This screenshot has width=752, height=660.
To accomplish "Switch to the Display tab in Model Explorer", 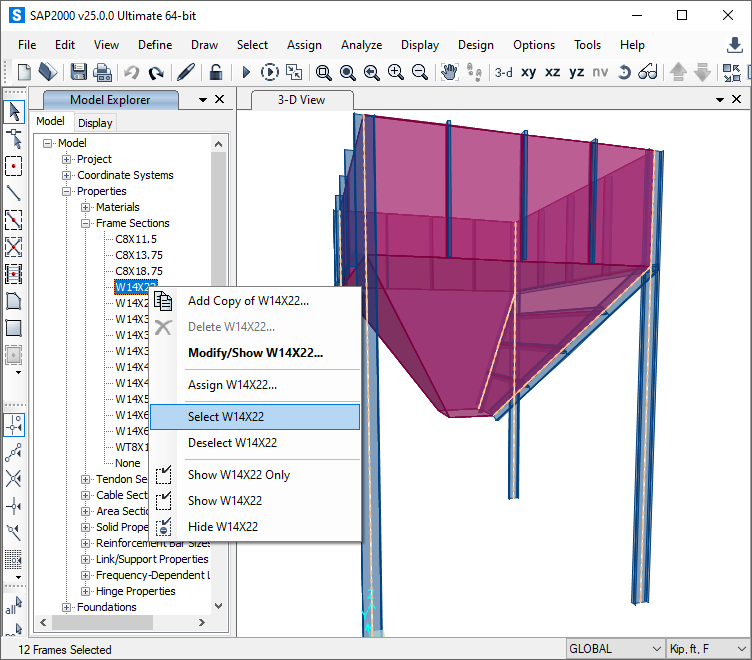I will click(95, 123).
